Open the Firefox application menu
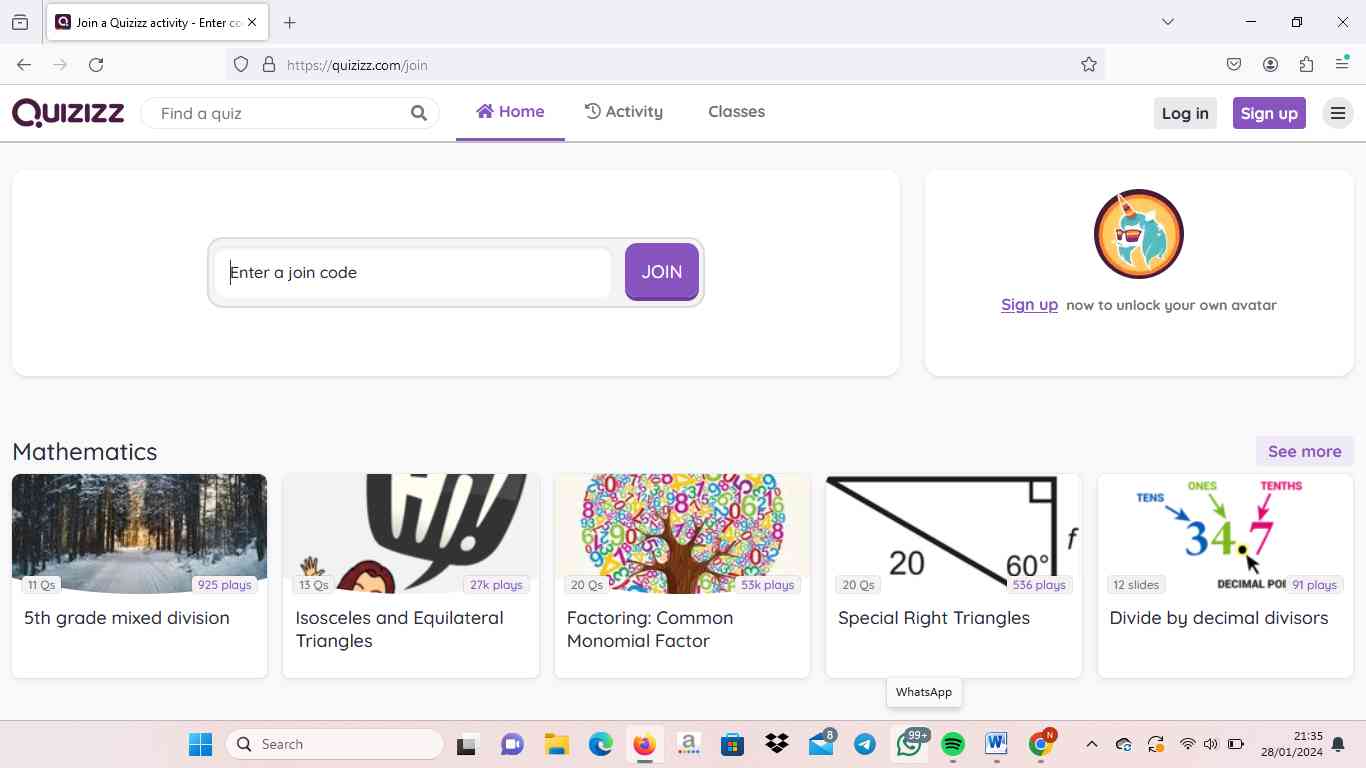 coord(1342,64)
